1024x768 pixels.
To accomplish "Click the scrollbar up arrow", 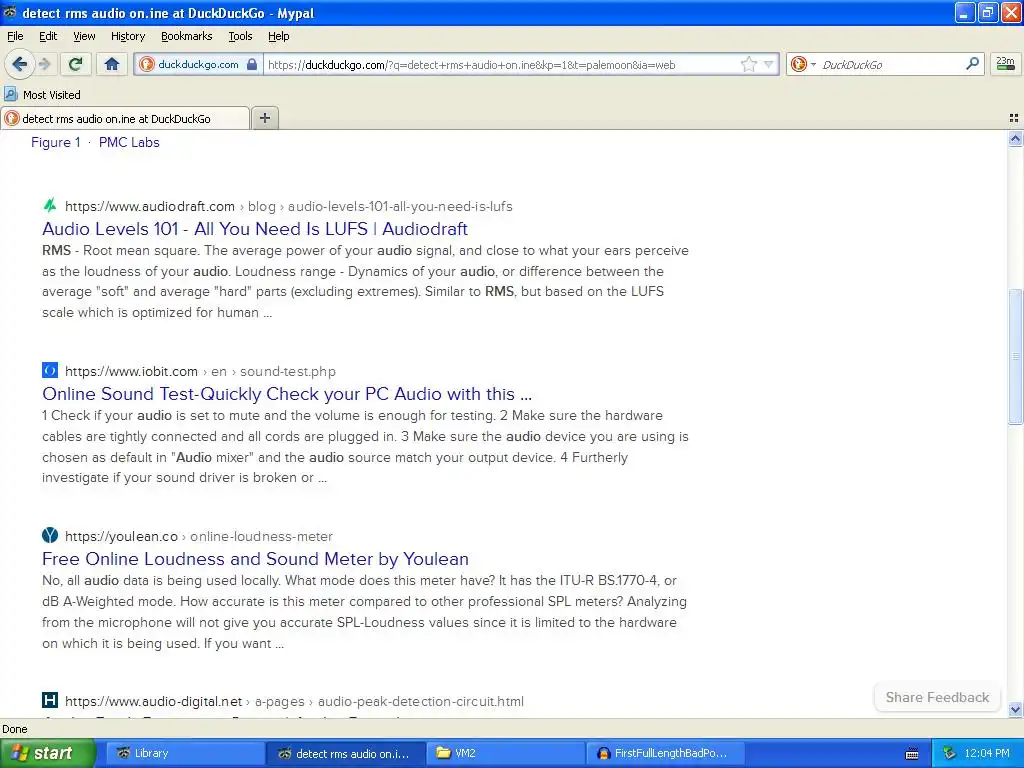I will 1015,138.
